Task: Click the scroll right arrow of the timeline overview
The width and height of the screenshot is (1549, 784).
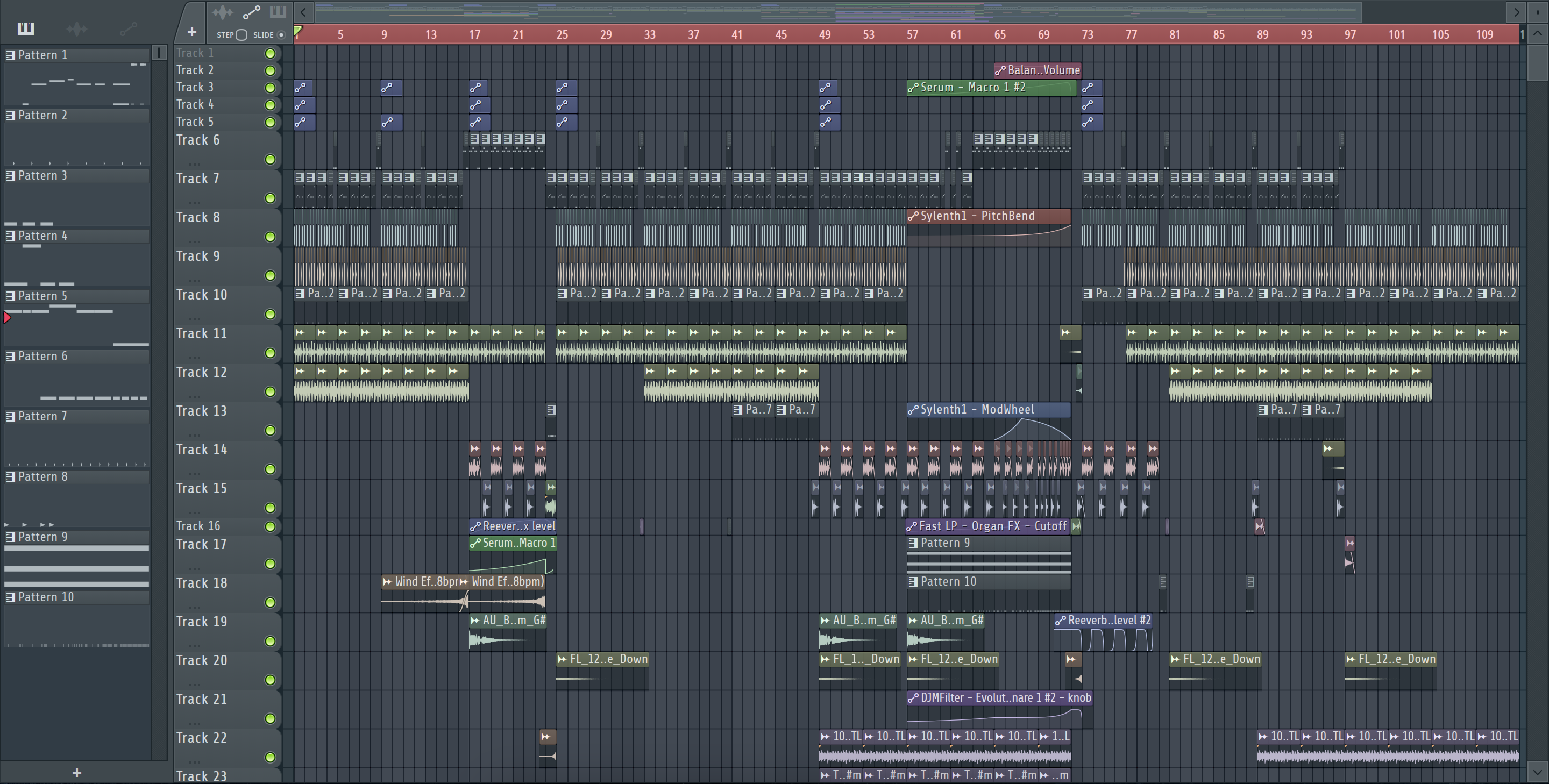Action: (1516, 12)
